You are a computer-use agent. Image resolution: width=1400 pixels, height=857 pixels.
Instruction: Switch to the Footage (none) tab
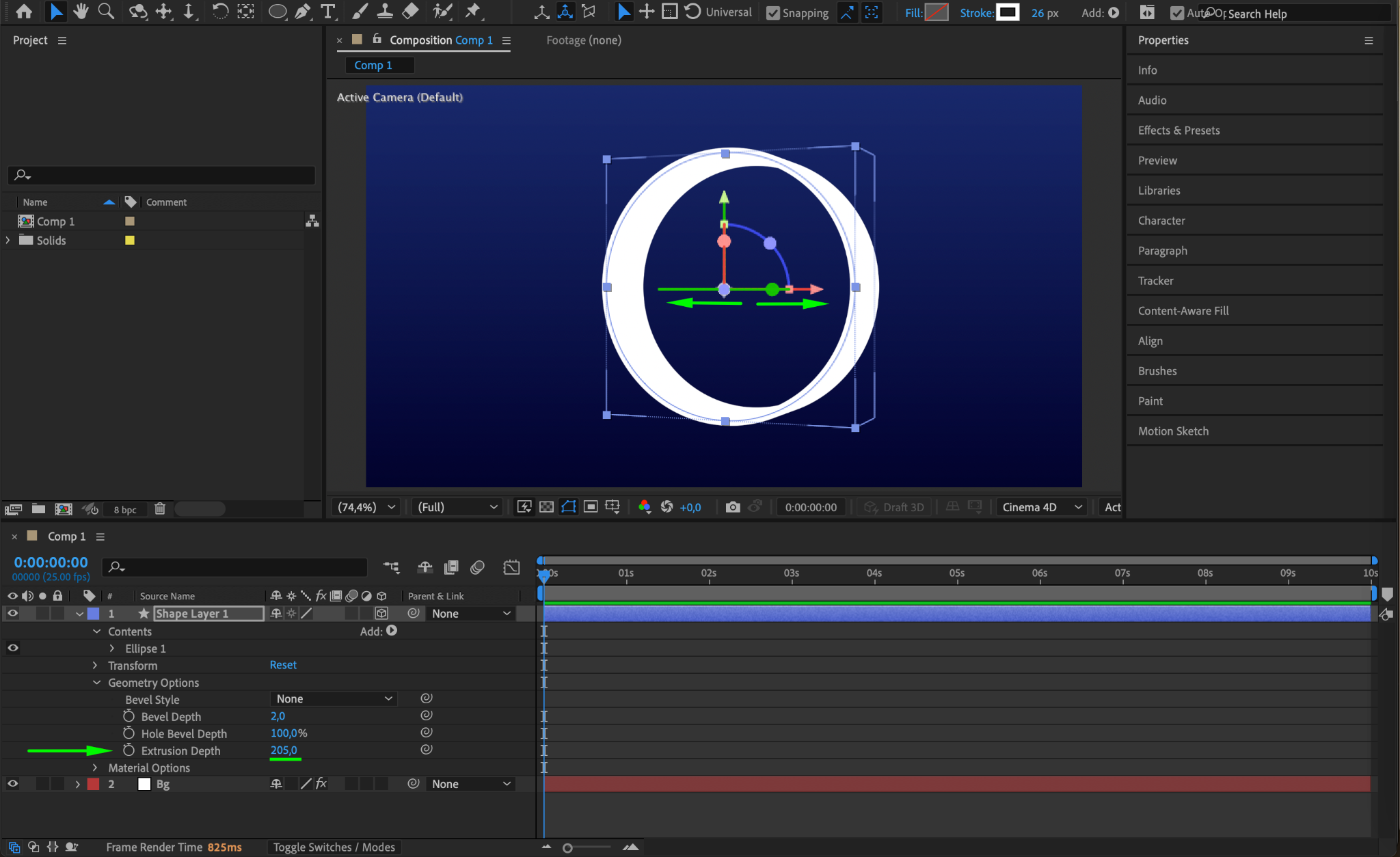pyautogui.click(x=583, y=40)
